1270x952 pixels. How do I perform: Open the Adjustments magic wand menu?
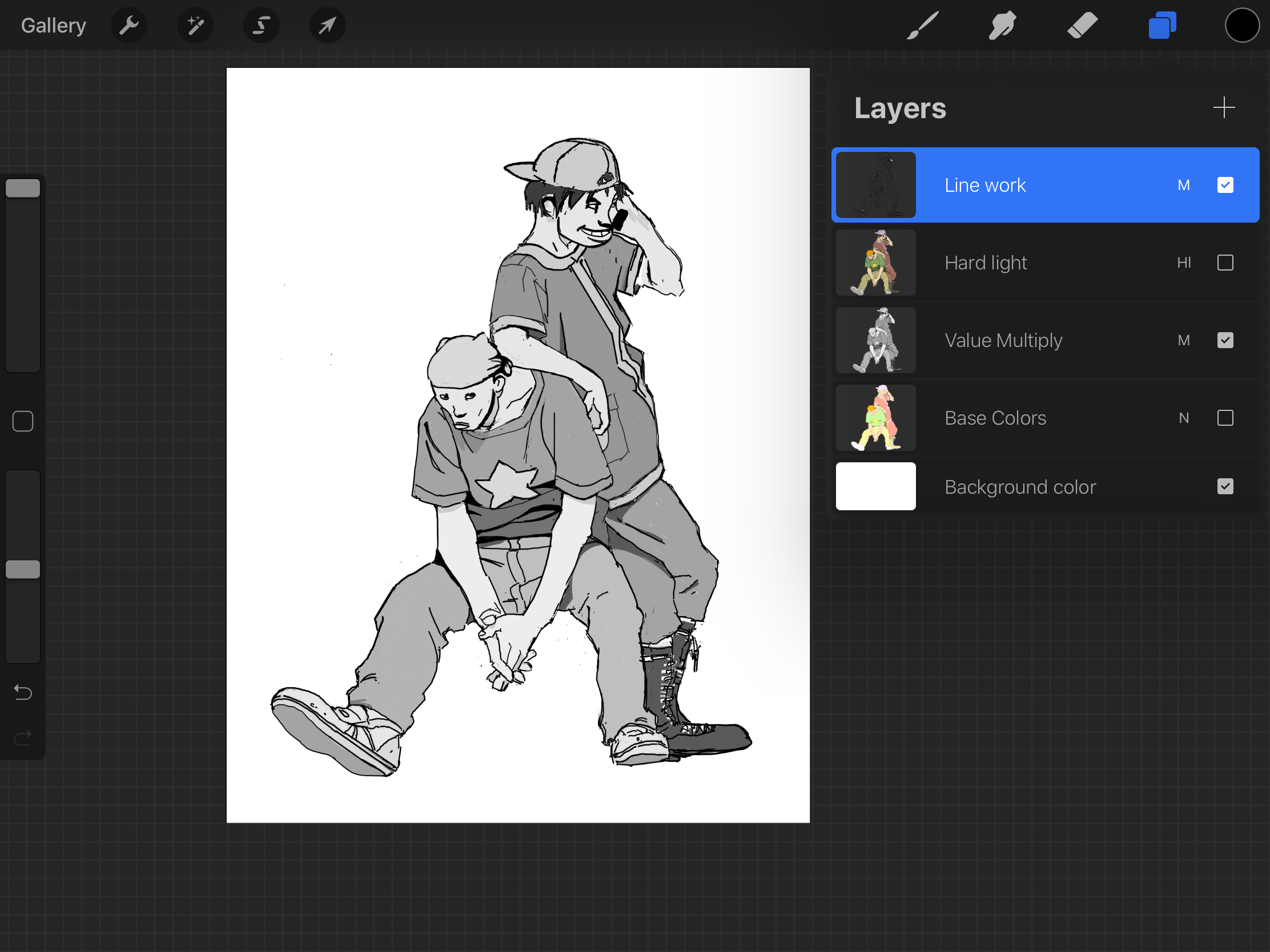[195, 25]
